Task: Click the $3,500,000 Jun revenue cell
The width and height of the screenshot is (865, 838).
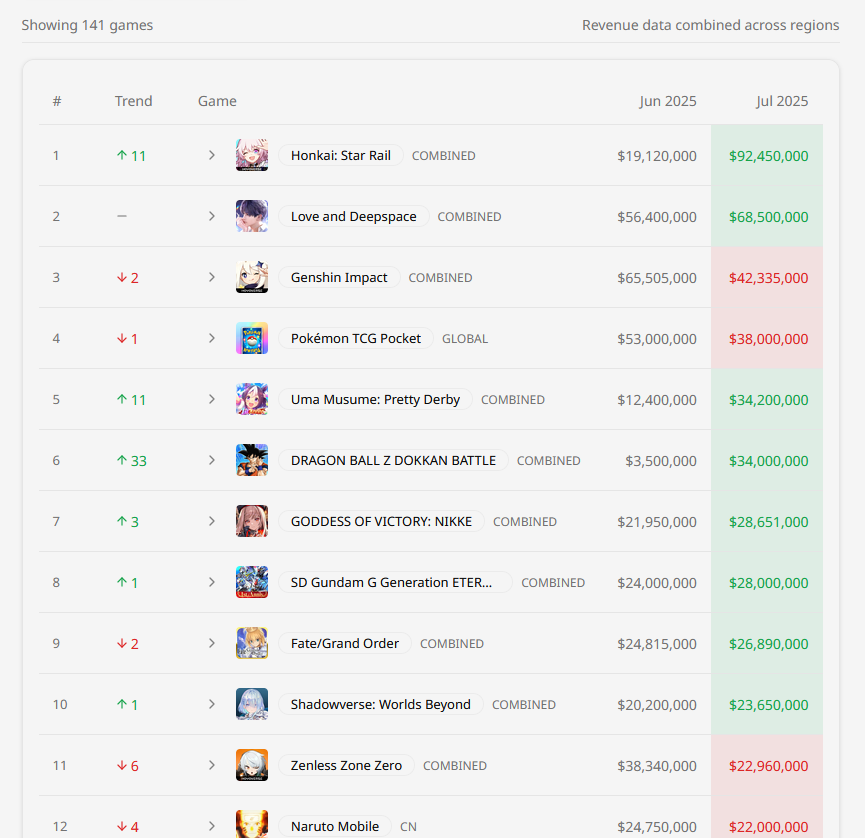Action: 661,461
